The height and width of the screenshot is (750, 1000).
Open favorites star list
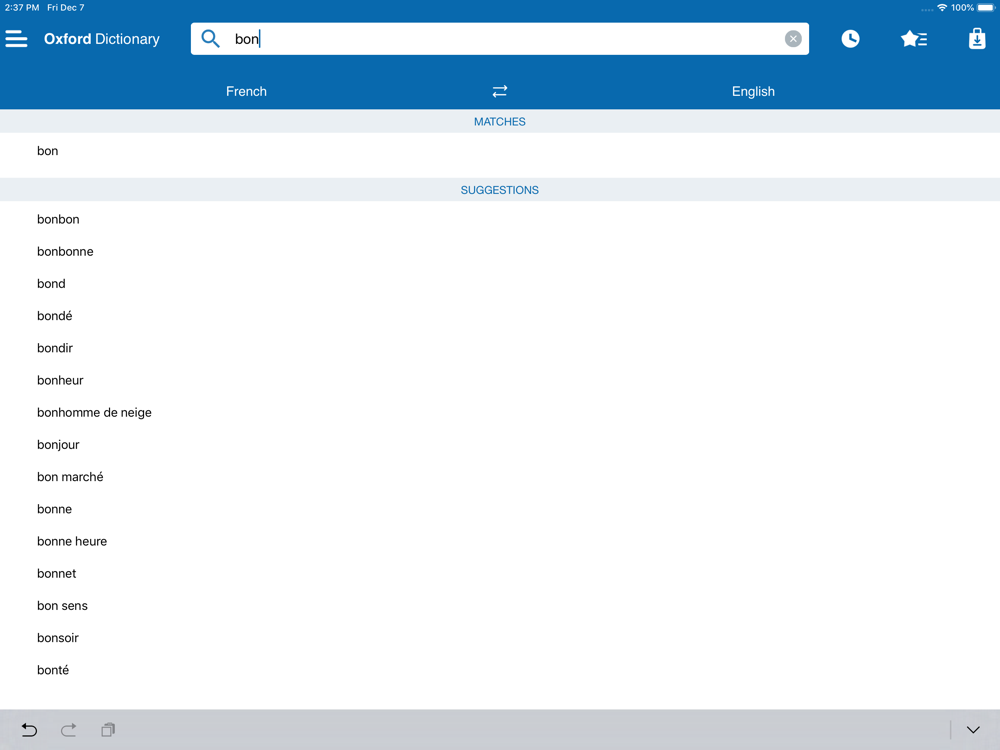click(x=914, y=39)
